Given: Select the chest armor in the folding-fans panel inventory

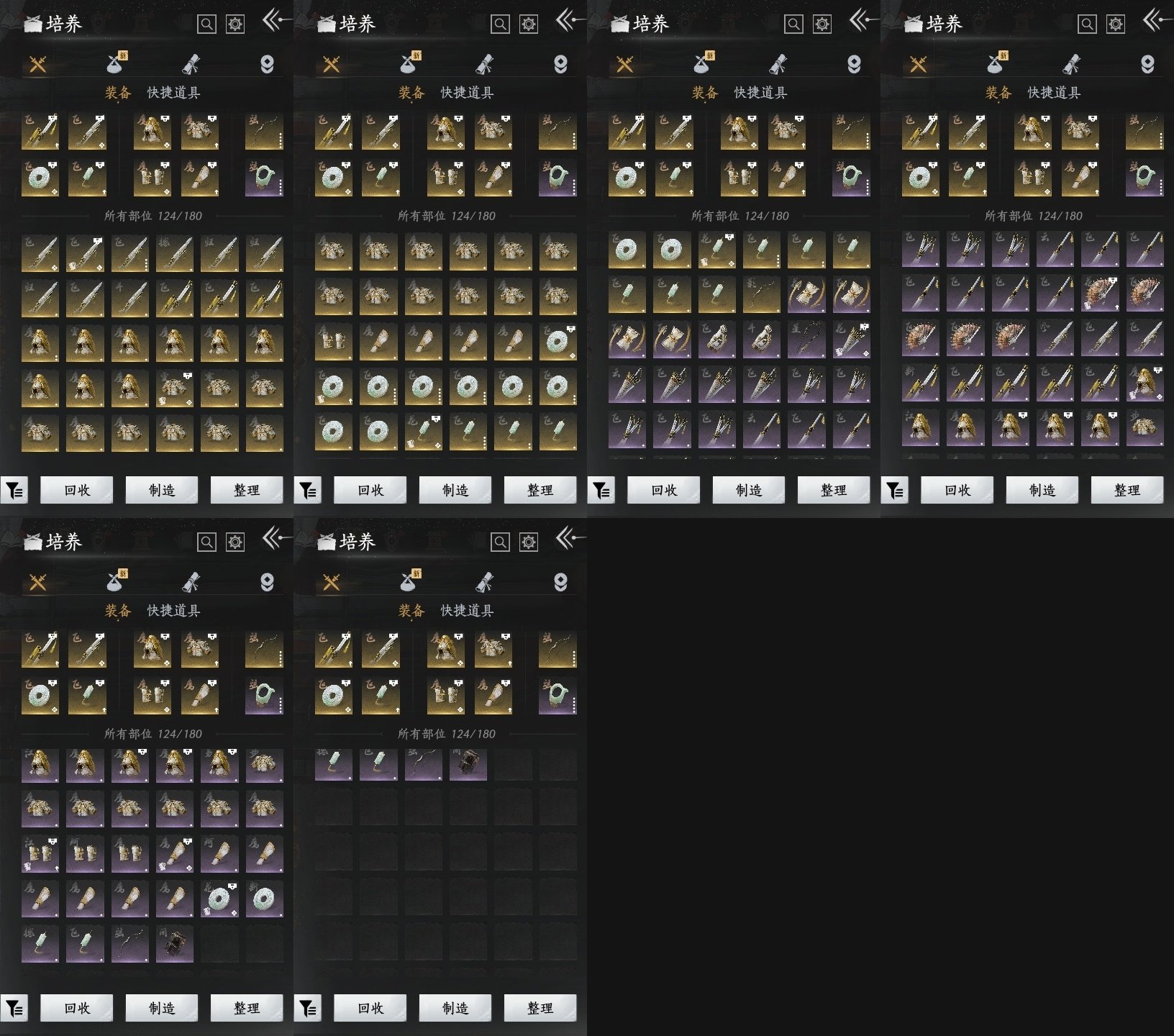Looking at the screenshot, I should (x=1145, y=427).
